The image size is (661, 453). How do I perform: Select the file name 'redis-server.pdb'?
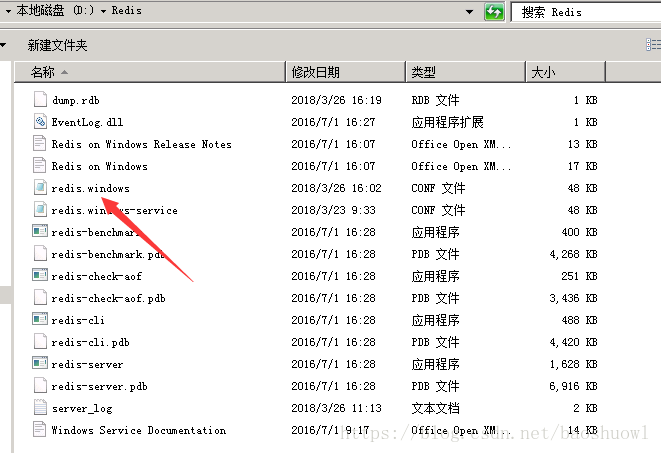click(x=99, y=386)
